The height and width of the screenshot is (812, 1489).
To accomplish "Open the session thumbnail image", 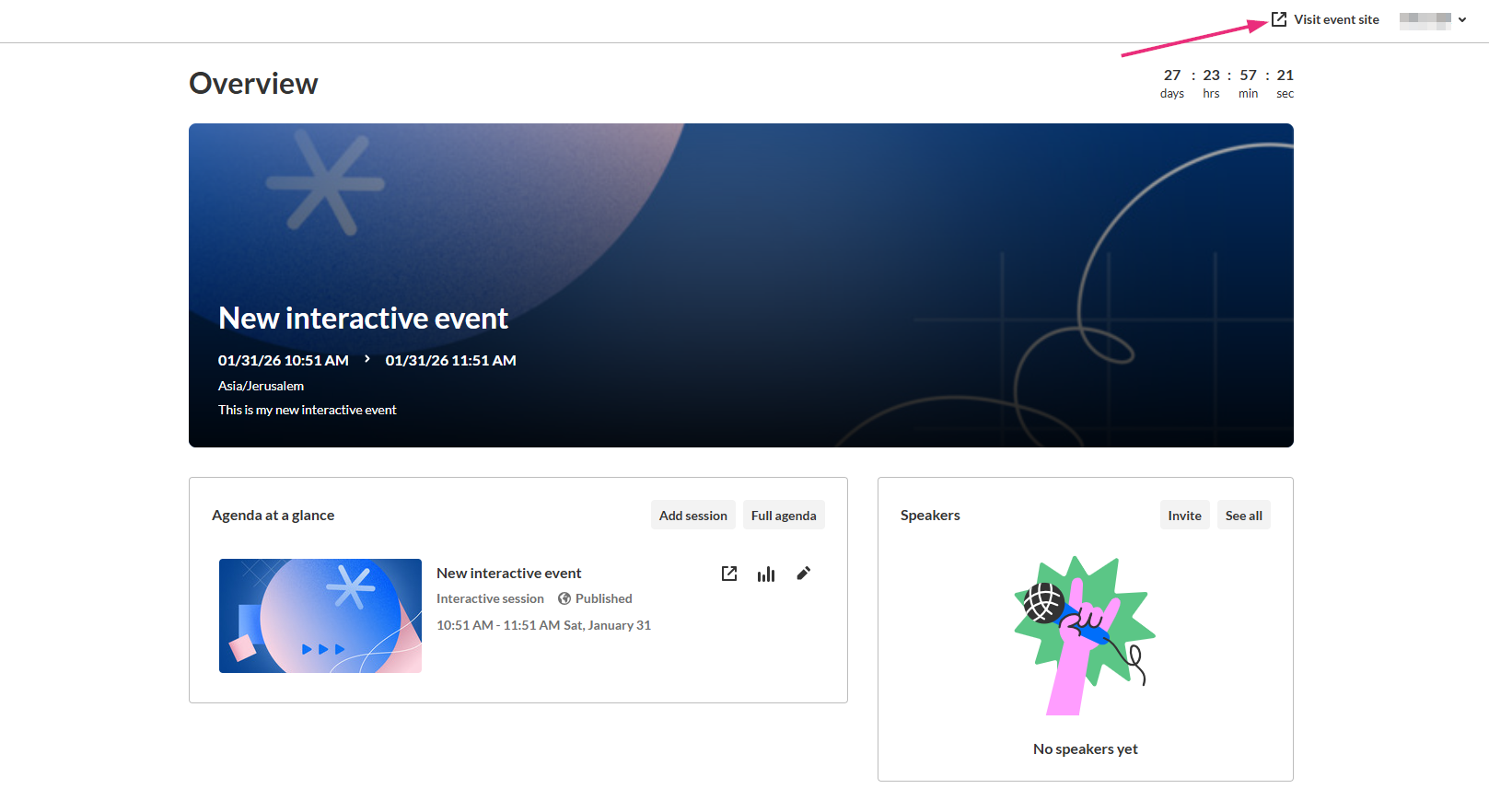I will [320, 616].
